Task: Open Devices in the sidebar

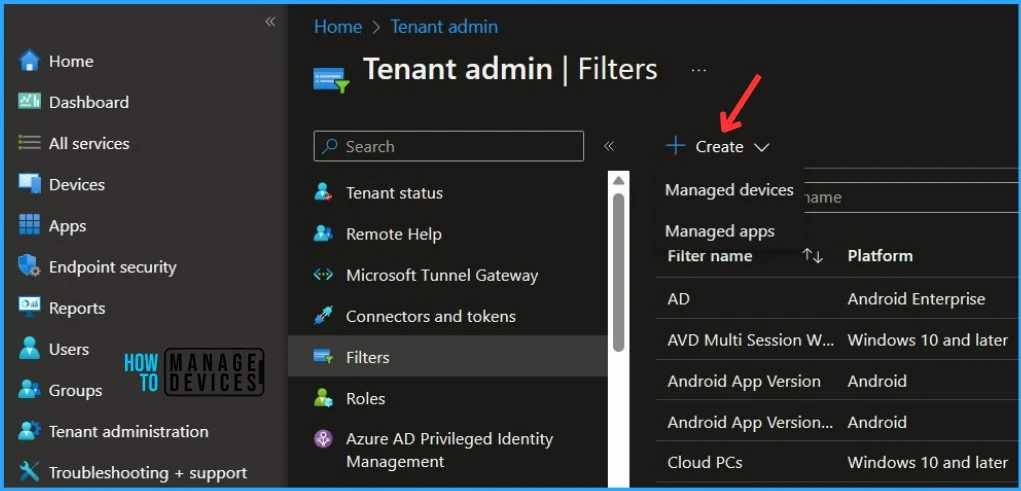Action: pyautogui.click(x=77, y=184)
